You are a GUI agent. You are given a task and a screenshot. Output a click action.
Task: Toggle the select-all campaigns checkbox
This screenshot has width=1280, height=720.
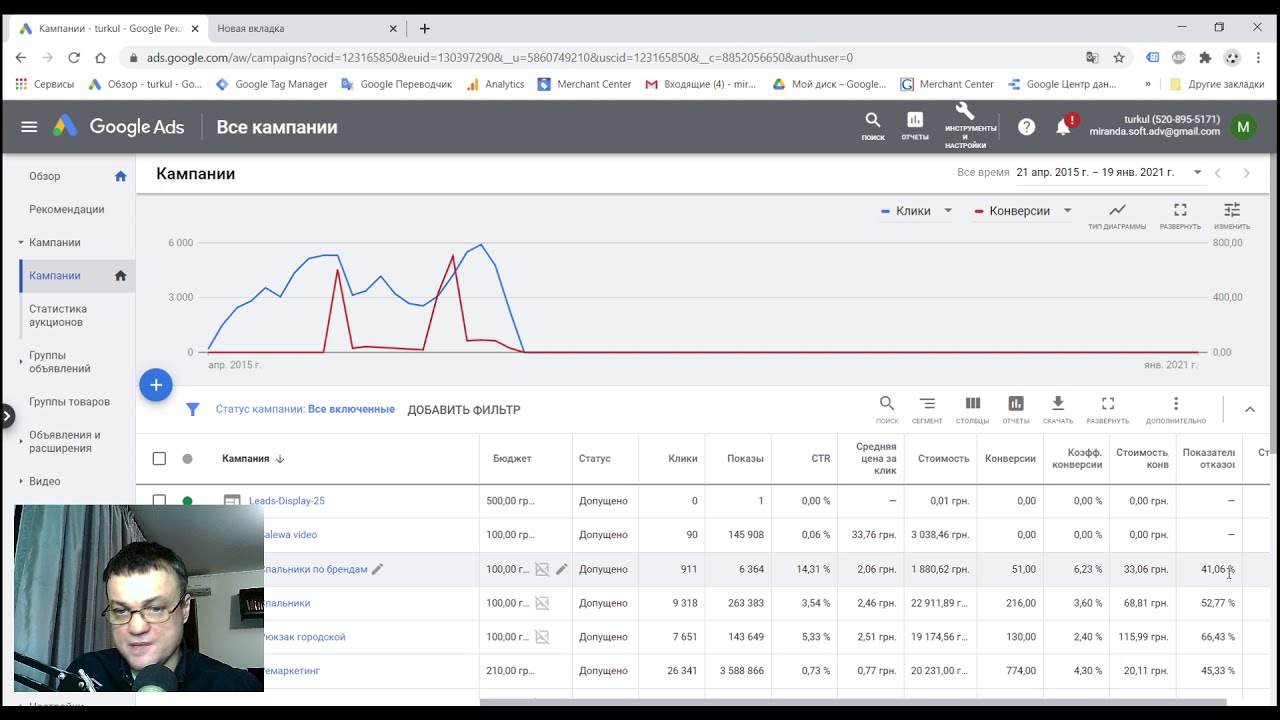[159, 458]
